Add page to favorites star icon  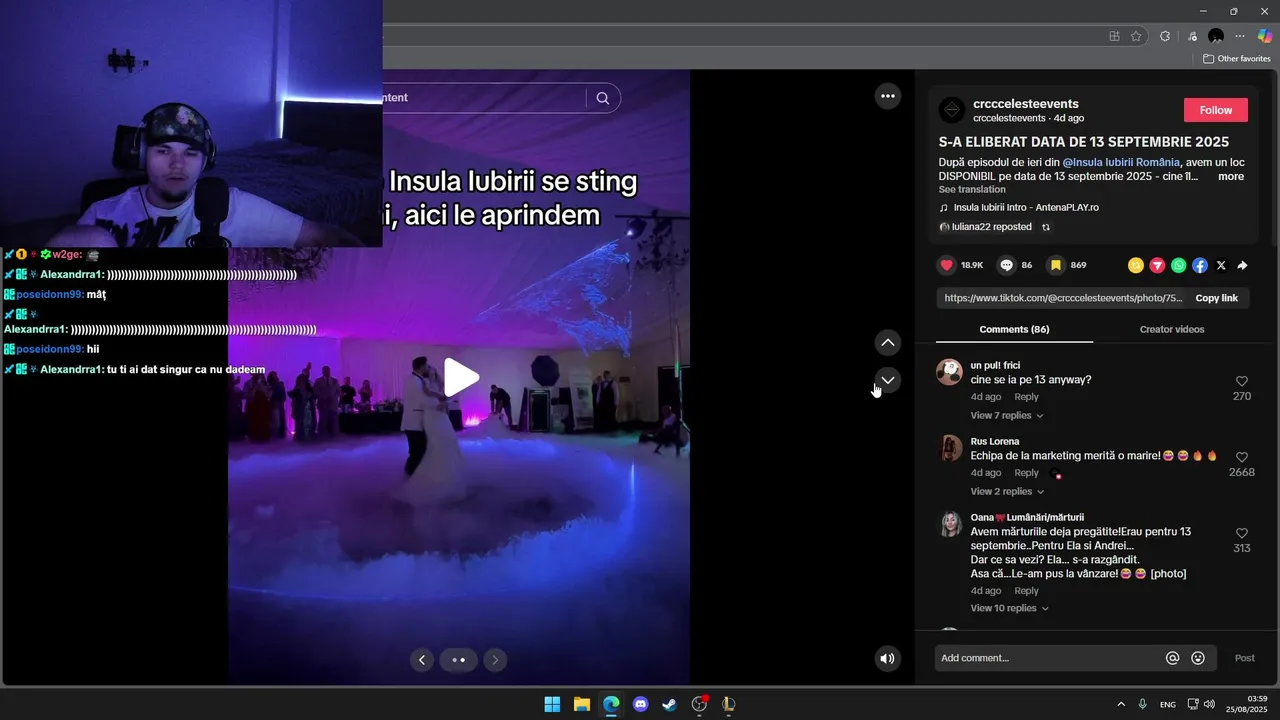pyautogui.click(x=1136, y=36)
